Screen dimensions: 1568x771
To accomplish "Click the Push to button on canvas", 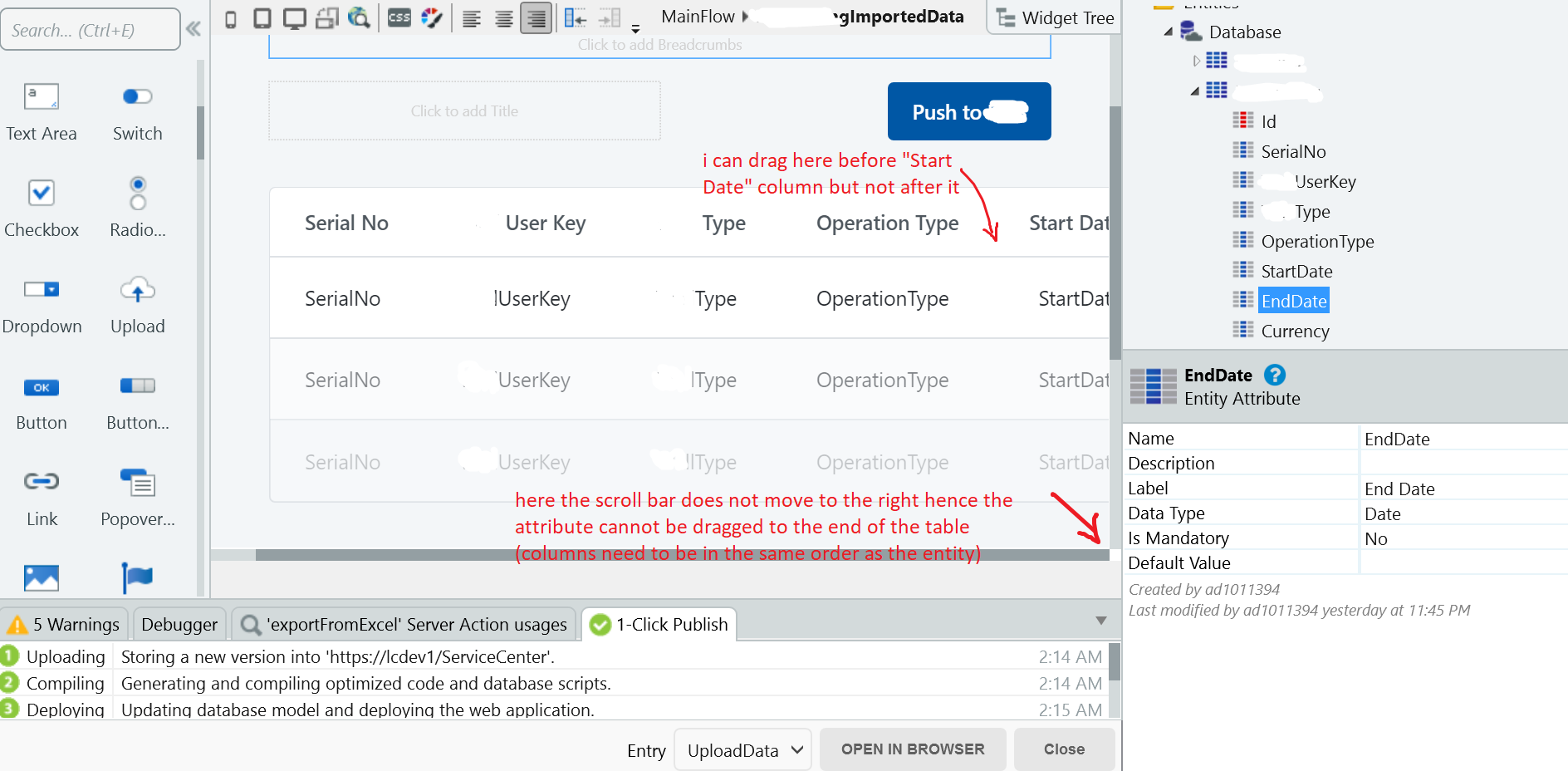I will coord(969,111).
